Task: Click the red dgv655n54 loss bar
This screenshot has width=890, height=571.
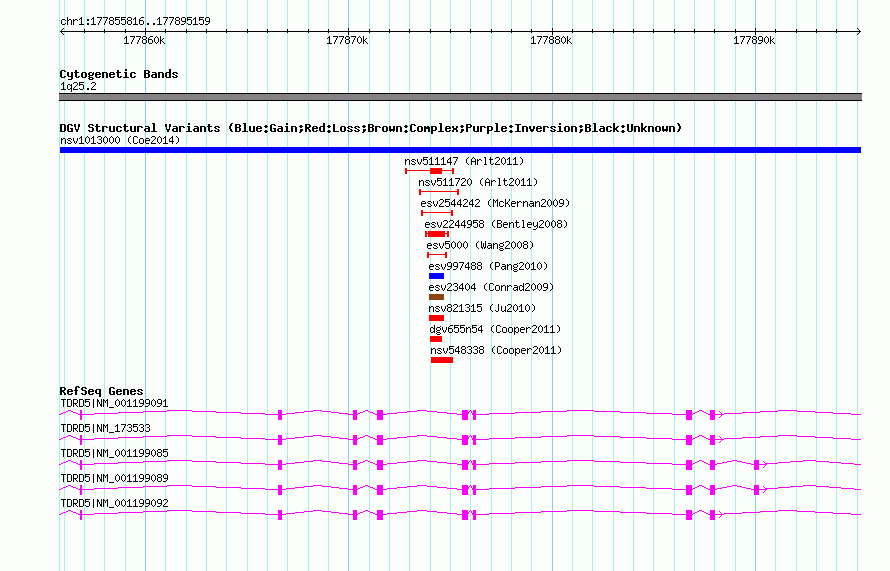Action: tap(436, 339)
